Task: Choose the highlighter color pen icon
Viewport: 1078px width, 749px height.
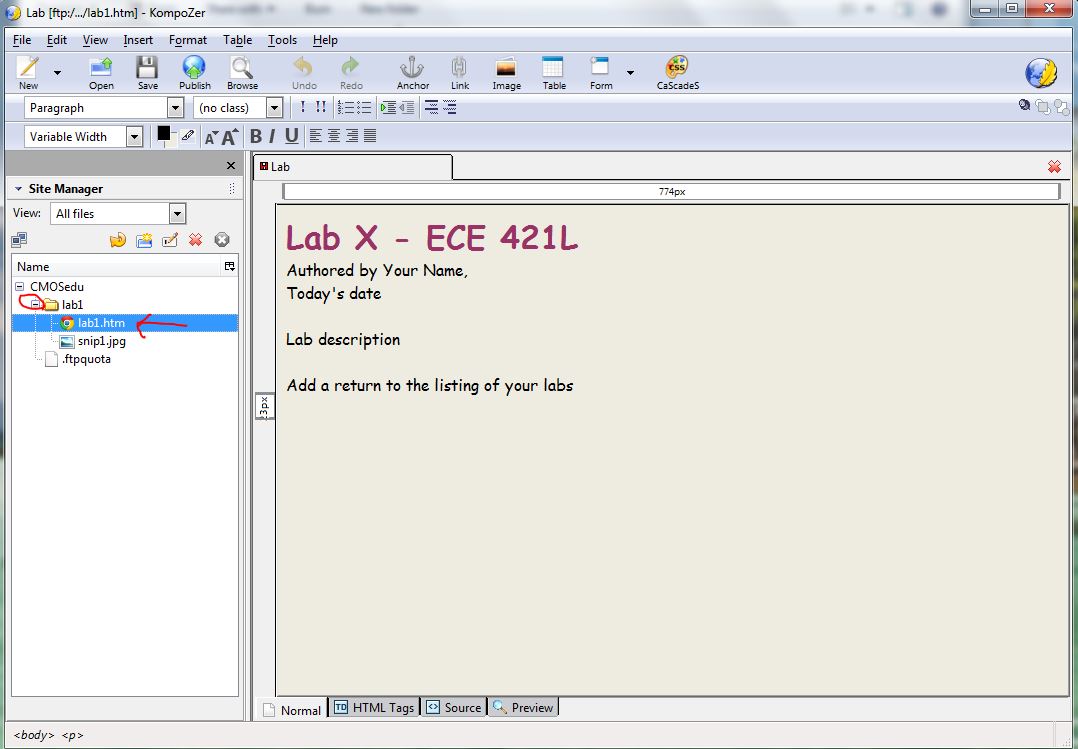Action: tap(188, 136)
